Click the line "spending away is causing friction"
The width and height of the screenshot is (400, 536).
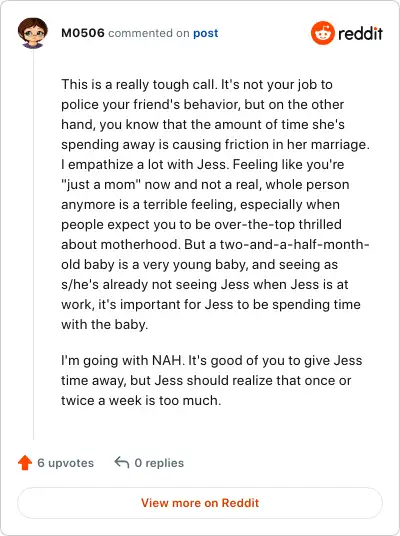[215, 144]
